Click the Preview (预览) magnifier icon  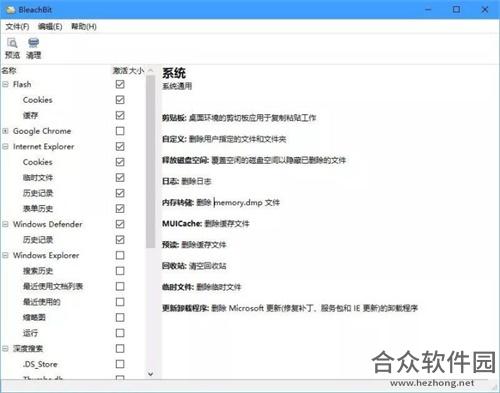click(12, 43)
